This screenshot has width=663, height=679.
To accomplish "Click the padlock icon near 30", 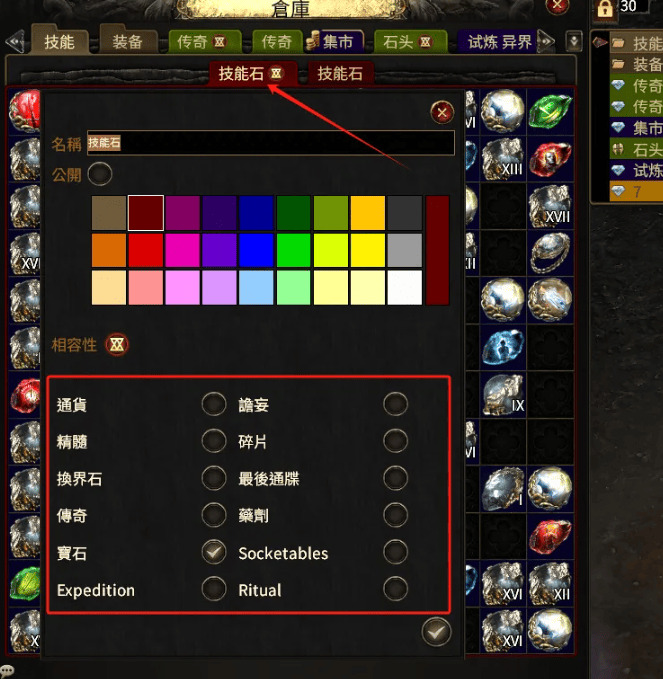I will coord(605,8).
